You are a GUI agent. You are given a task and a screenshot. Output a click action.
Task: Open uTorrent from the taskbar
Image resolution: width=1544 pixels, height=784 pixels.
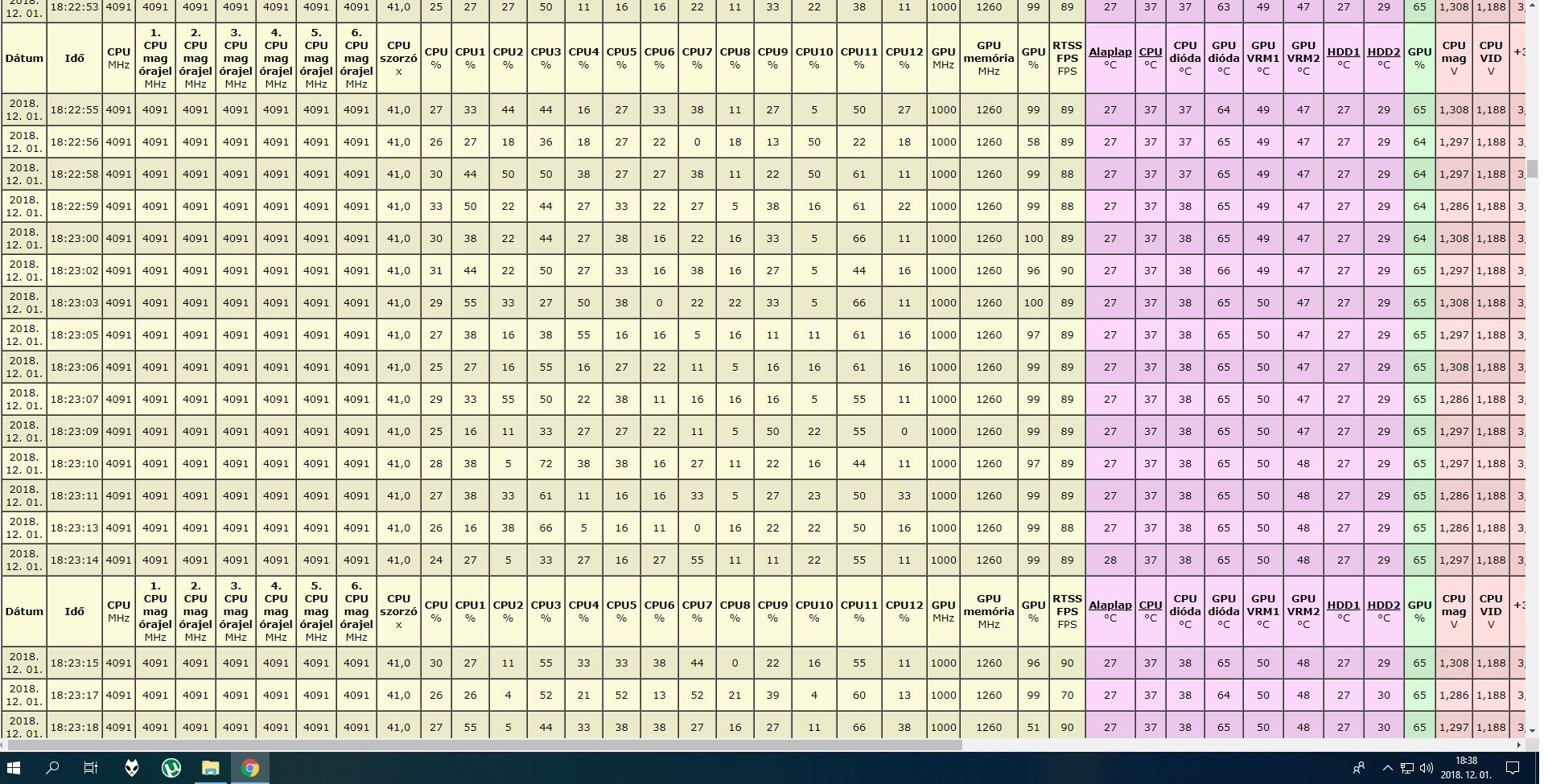point(171,768)
